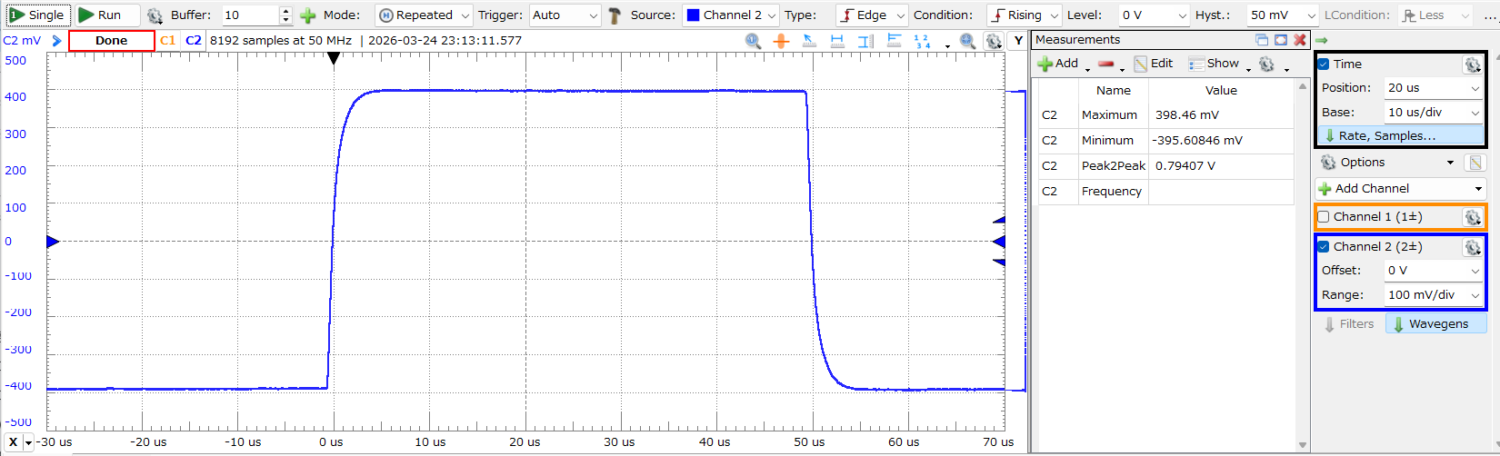This screenshot has width=1500, height=456.
Task: Click the orange quick measure cursor icon
Action: 781,41
